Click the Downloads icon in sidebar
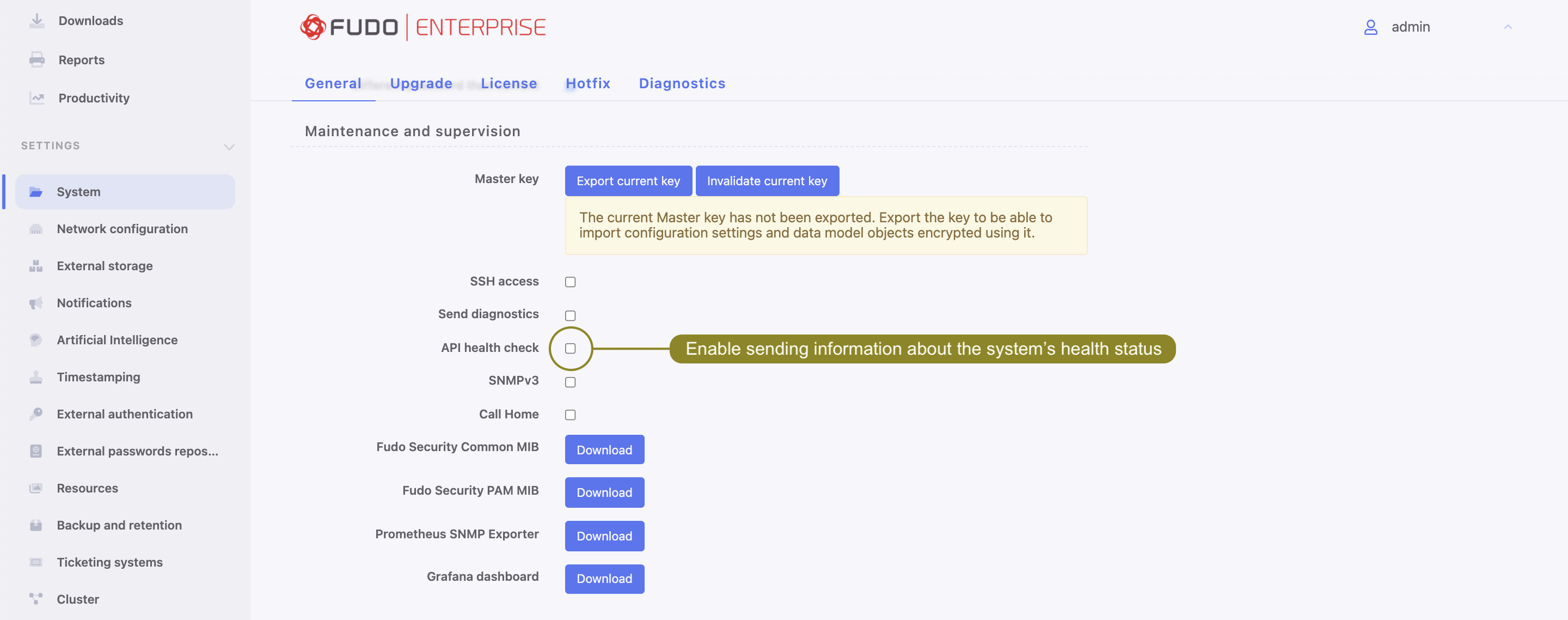The height and width of the screenshot is (620, 1568). pos(36,20)
